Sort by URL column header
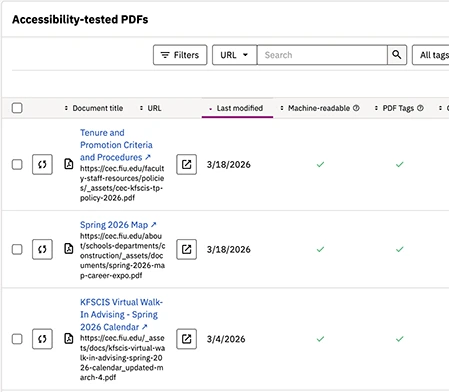Image resolution: width=449 pixels, height=392 pixels. 150,108
